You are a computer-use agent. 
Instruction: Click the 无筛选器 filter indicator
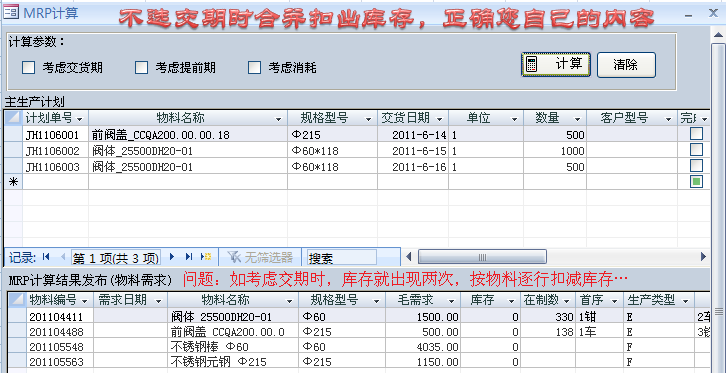click(x=260, y=257)
